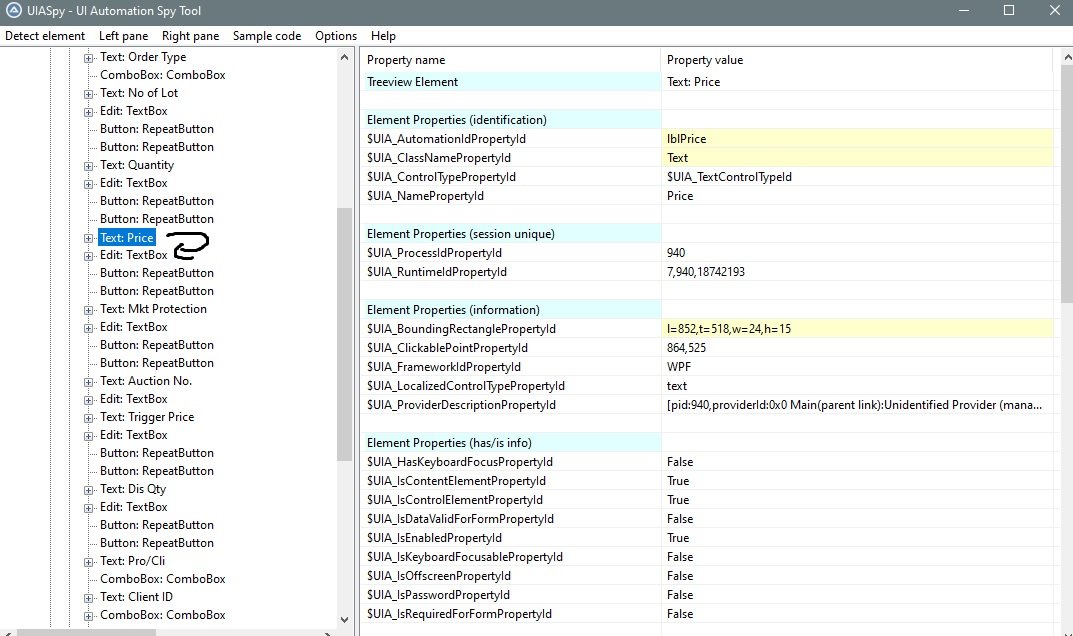The image size is (1073, 636).
Task: Select Text: Pro/Cli tree item
Action: click(133, 561)
